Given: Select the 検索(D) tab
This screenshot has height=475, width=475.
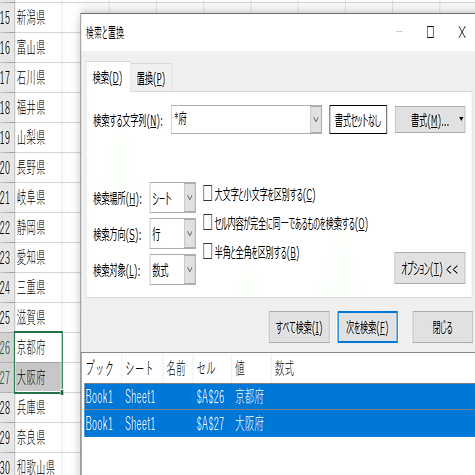Looking at the screenshot, I should pyautogui.click(x=107, y=78).
